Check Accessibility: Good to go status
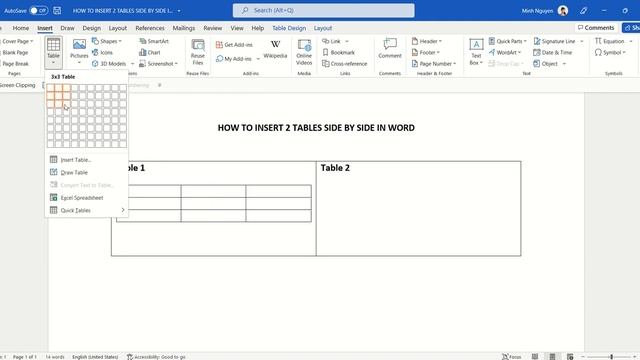 click(x=156, y=357)
